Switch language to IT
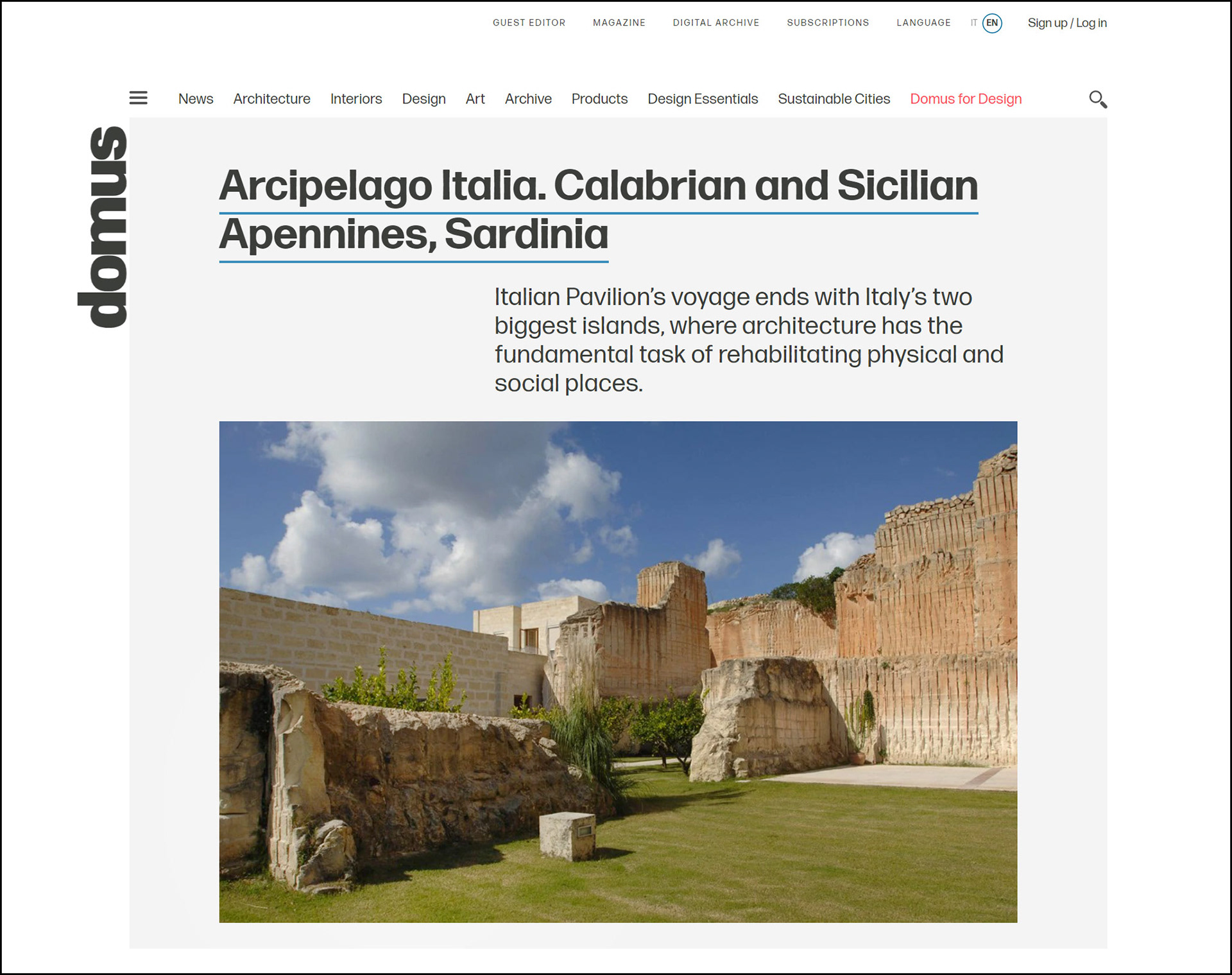The width and height of the screenshot is (1232, 975). (973, 23)
